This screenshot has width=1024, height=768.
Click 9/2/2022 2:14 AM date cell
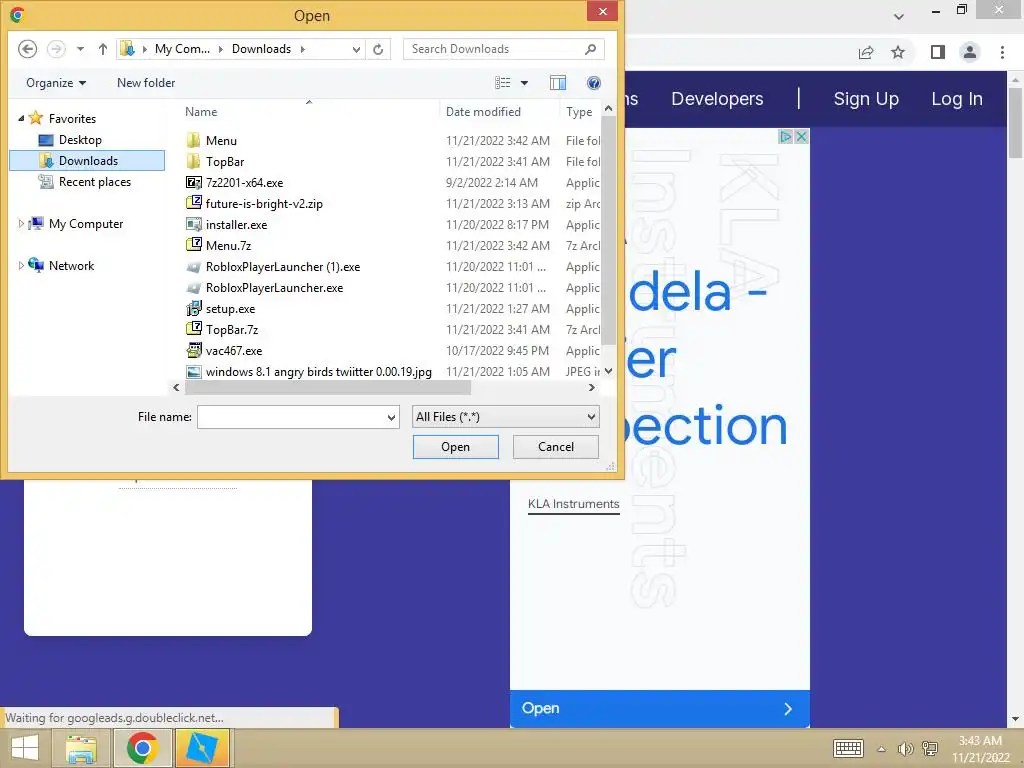pyautogui.click(x=492, y=183)
